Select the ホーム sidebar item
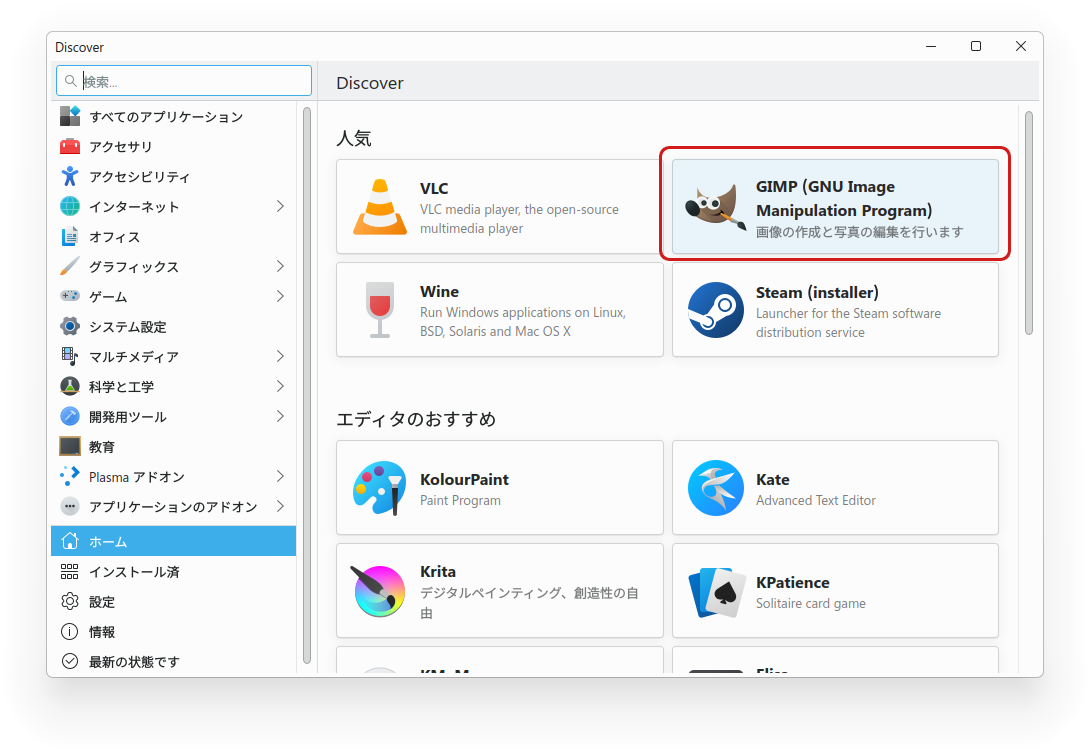1090x753 pixels. click(x=173, y=541)
